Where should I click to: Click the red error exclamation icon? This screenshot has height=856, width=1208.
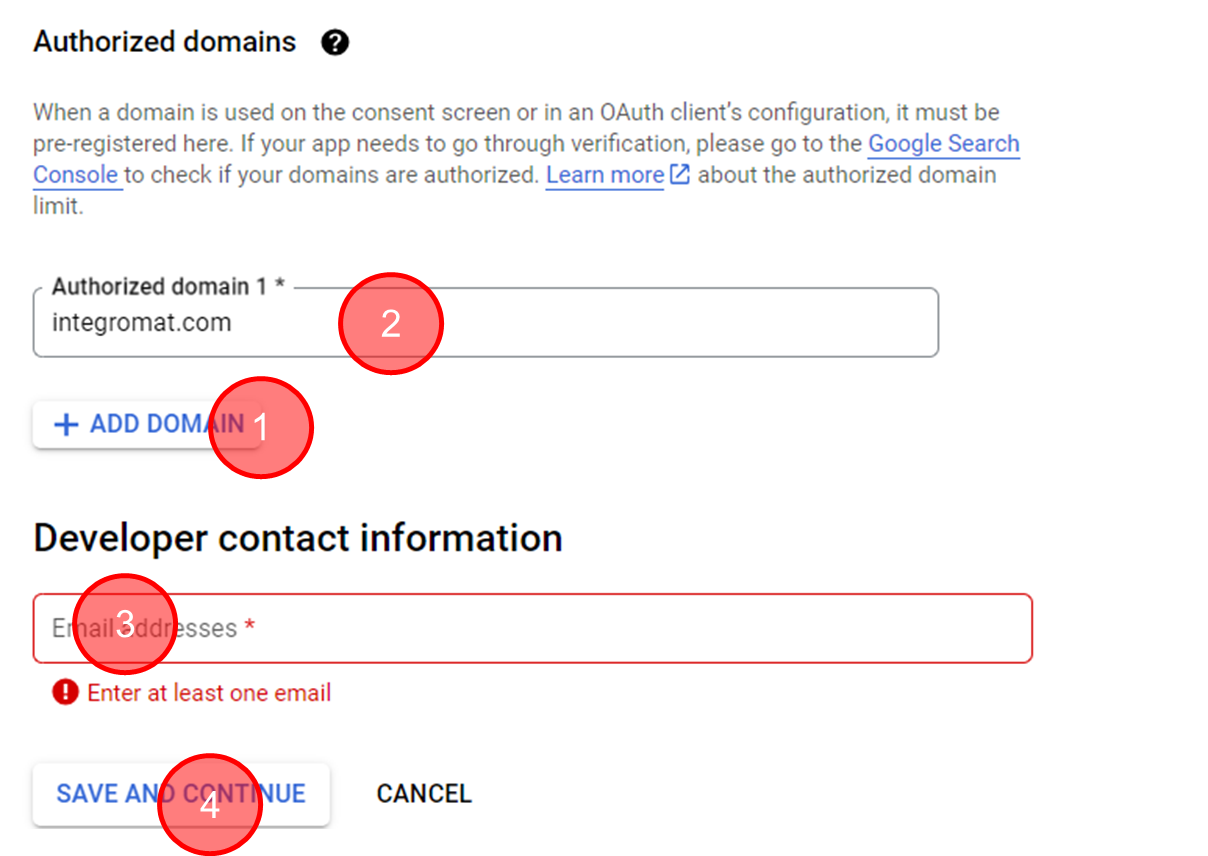[x=65, y=692]
